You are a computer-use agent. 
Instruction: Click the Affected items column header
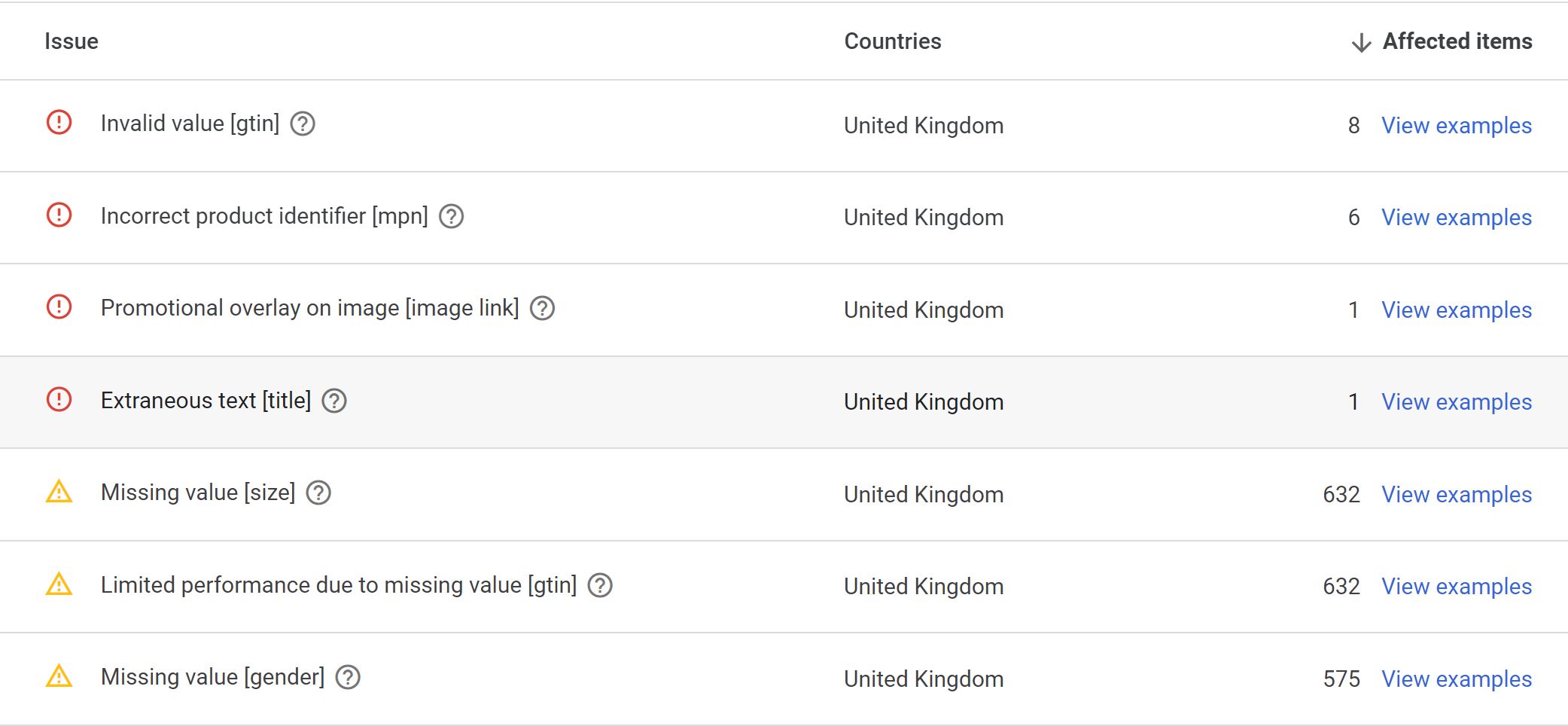click(1457, 41)
